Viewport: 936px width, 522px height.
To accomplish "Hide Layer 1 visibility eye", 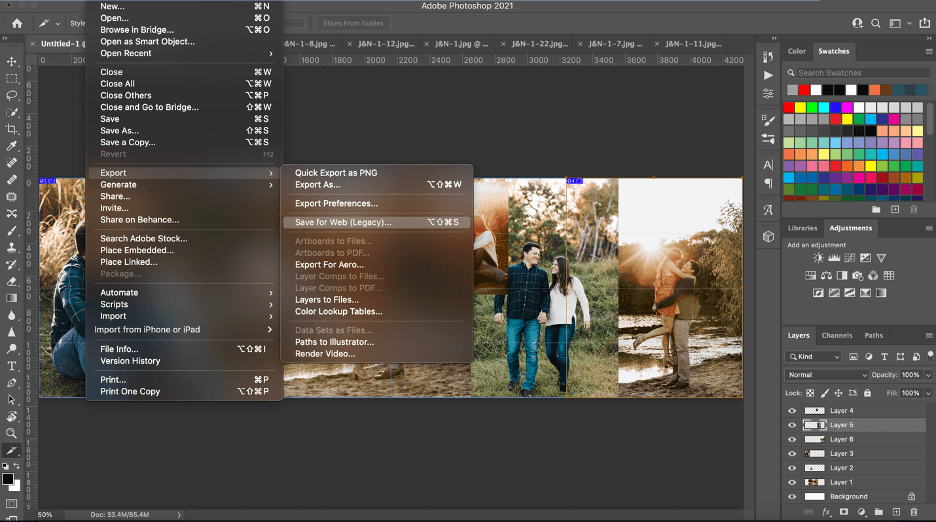I will coord(792,483).
